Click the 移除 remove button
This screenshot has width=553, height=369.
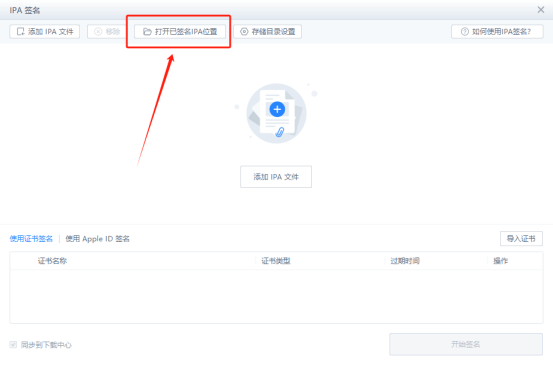[x=107, y=31]
